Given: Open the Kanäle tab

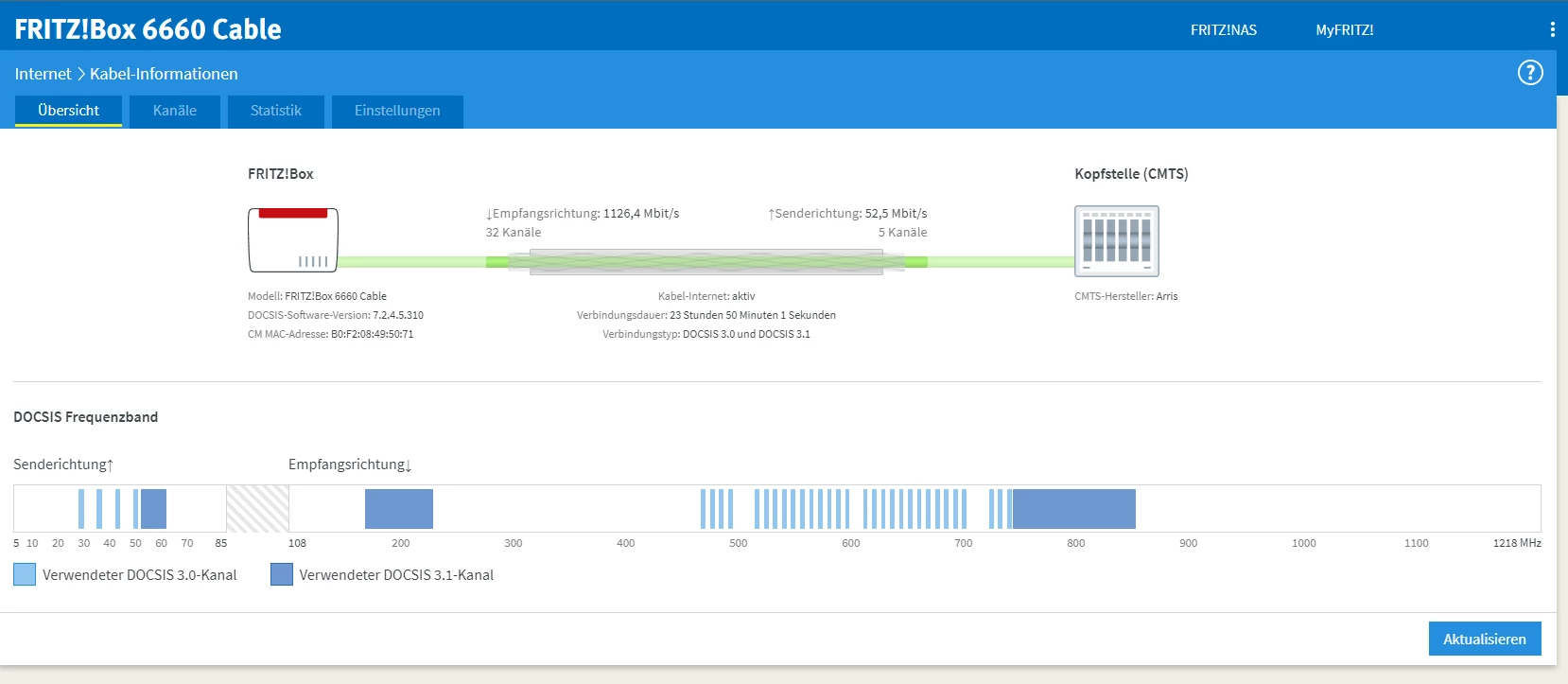Looking at the screenshot, I should coord(175,111).
